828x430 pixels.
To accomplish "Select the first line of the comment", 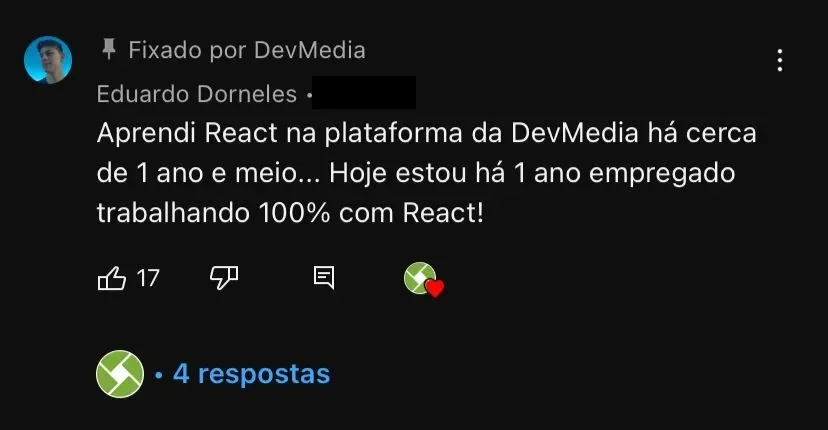I will (x=427, y=133).
